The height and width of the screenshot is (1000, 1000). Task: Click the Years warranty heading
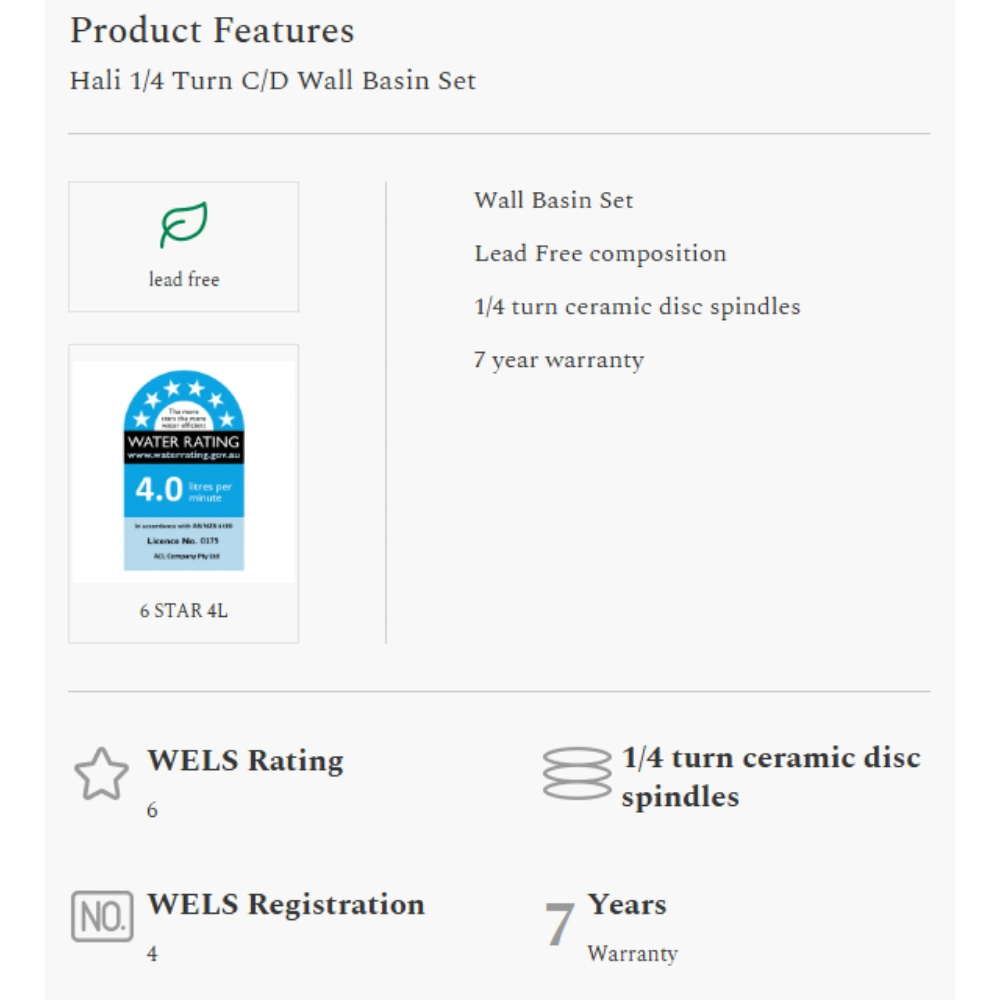[x=627, y=905]
